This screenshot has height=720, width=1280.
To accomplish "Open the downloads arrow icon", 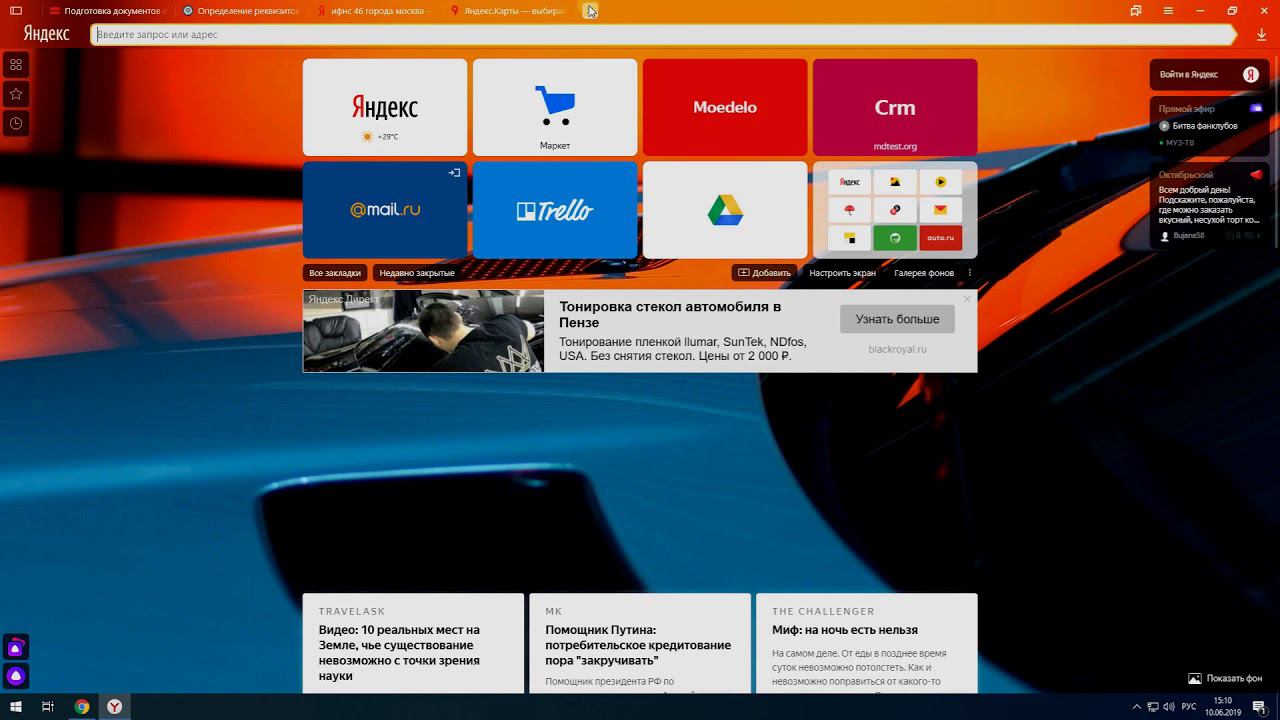I will click(1261, 34).
